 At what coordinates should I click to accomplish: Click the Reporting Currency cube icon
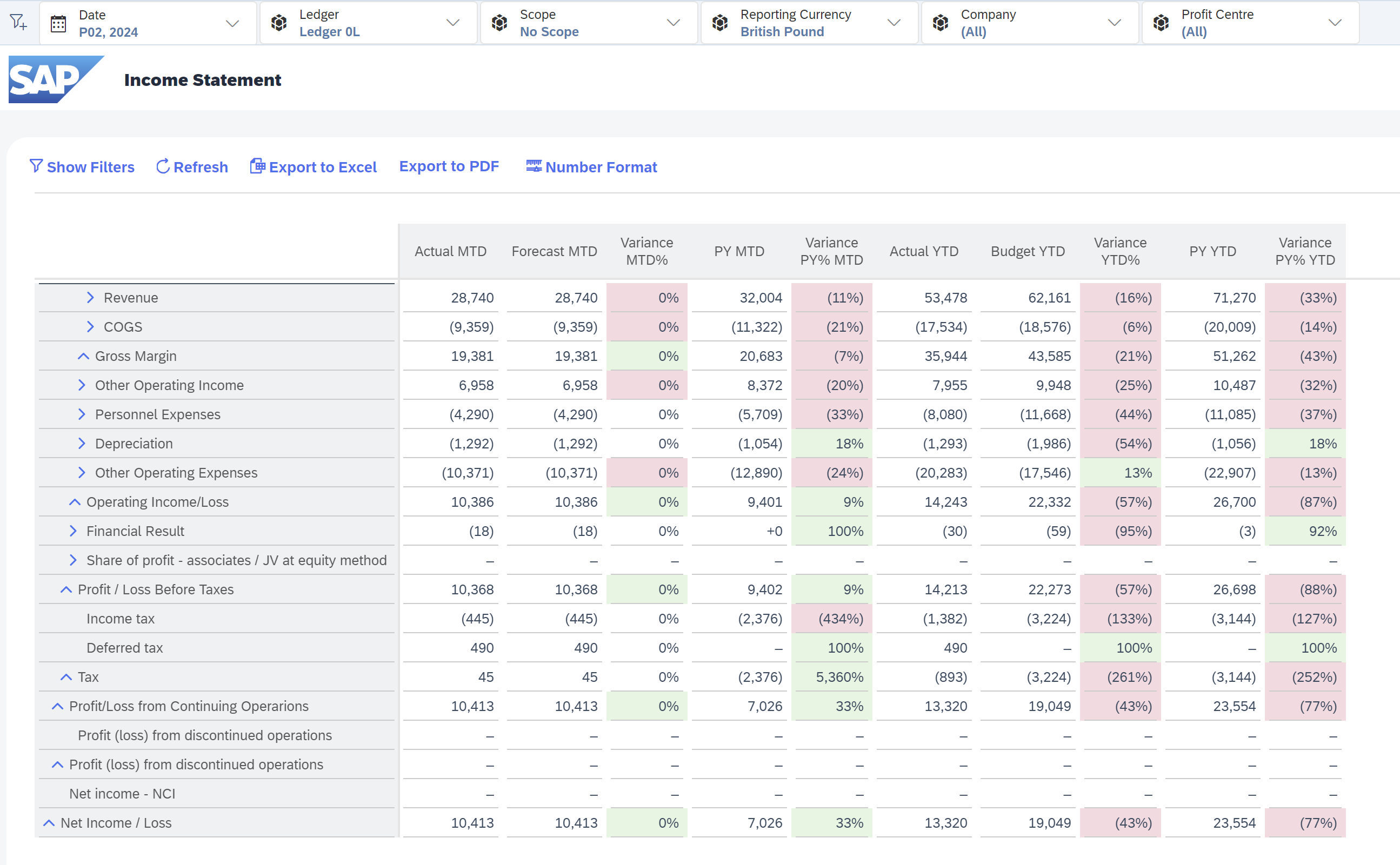coord(719,23)
